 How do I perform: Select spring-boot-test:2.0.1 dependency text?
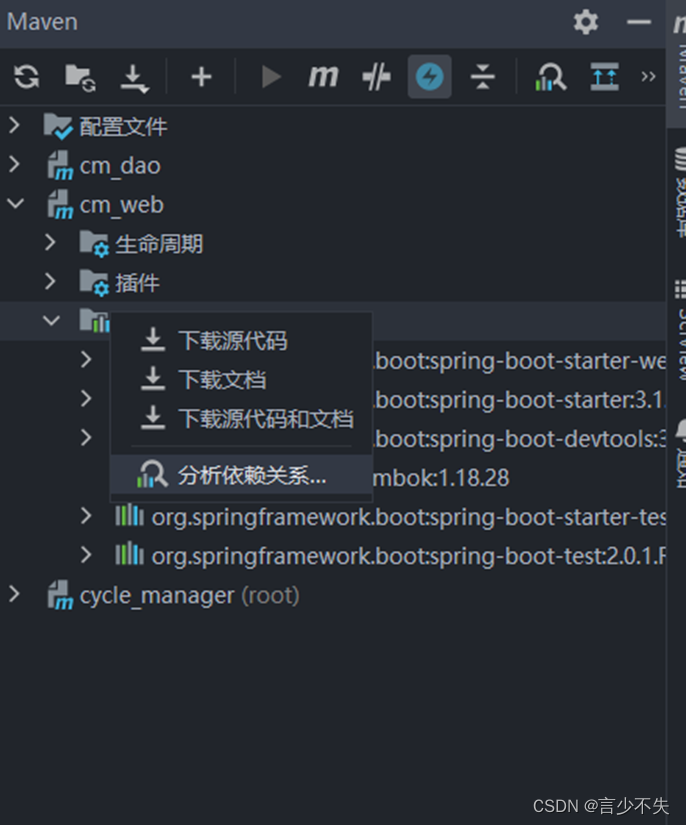(x=409, y=556)
